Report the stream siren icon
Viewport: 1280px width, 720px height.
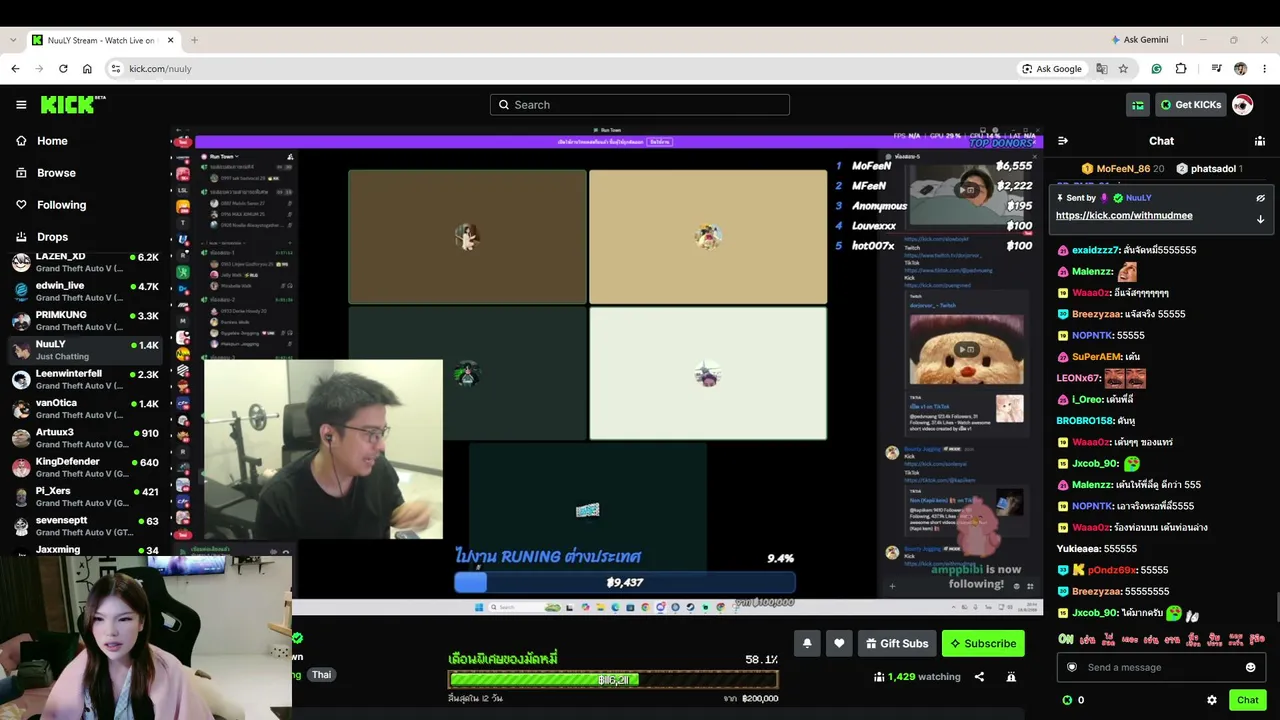point(1011,677)
